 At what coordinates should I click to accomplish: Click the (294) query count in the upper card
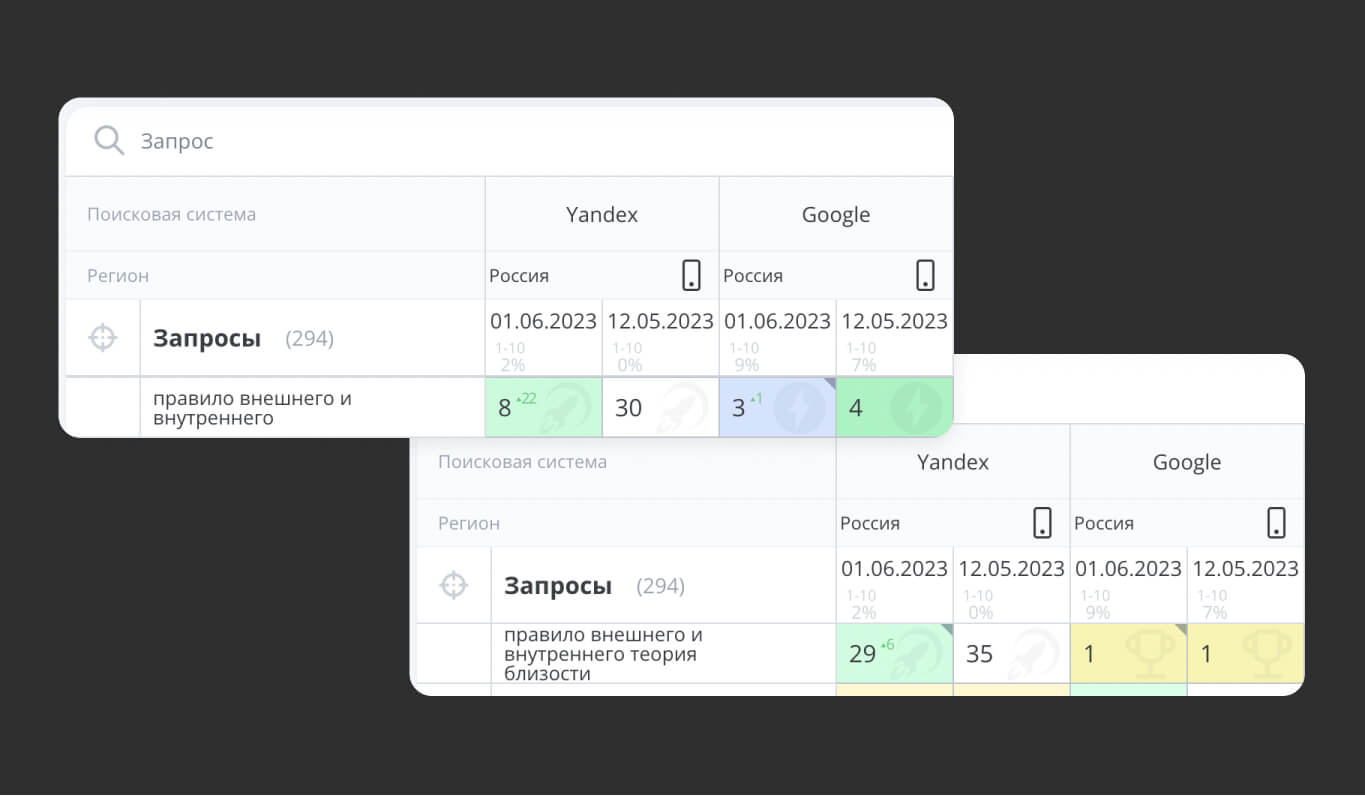tap(309, 339)
